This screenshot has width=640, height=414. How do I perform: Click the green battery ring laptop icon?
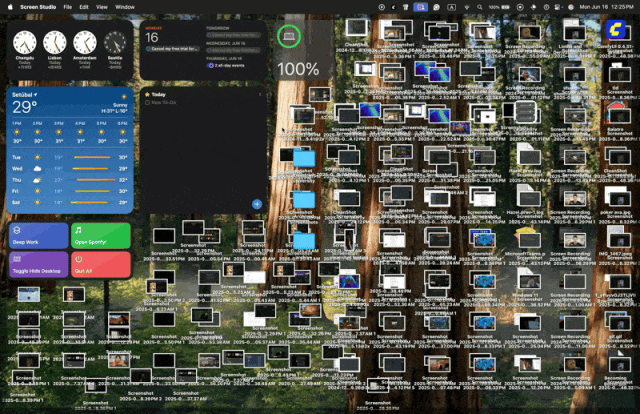click(289, 36)
